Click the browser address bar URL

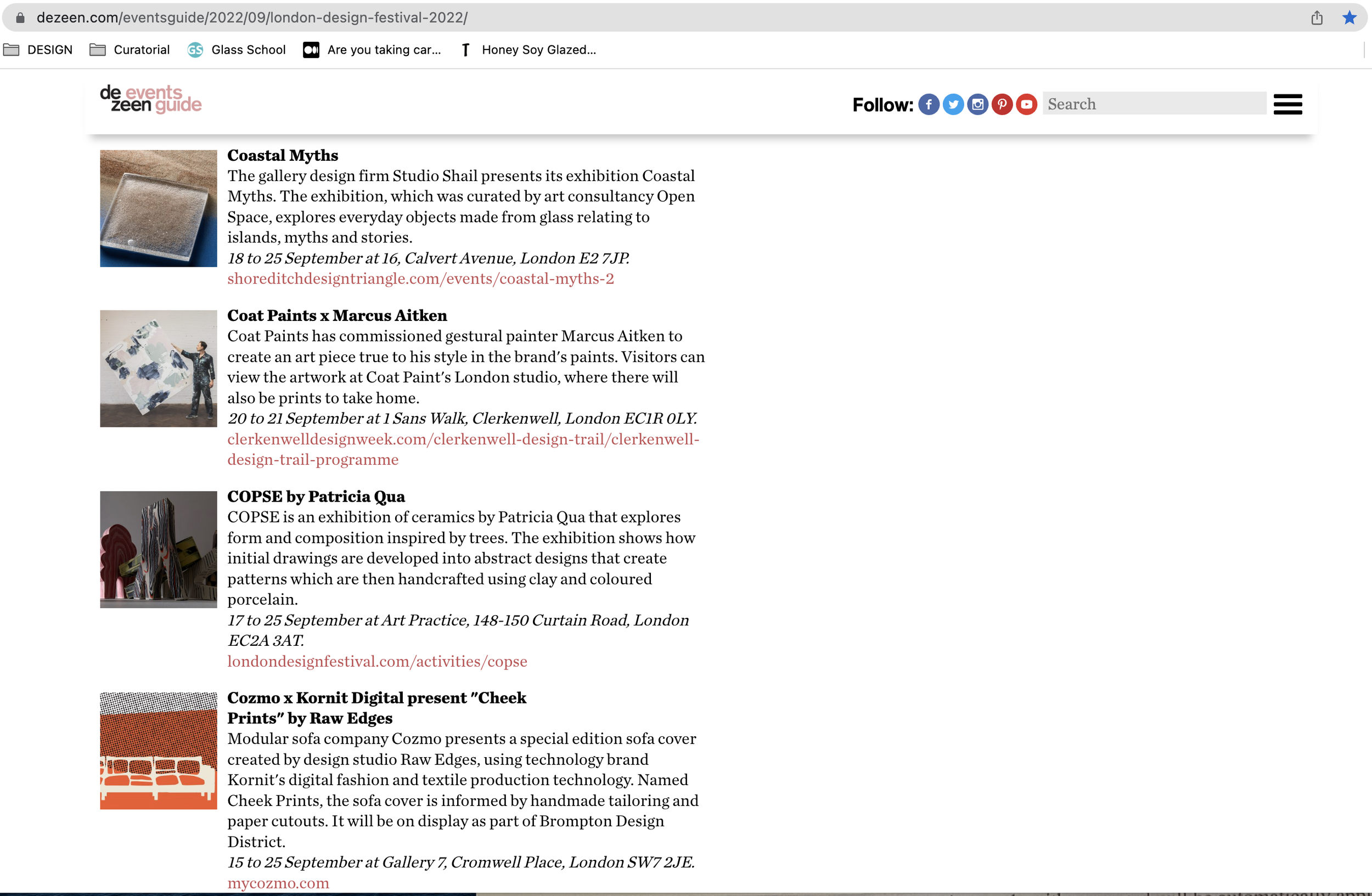pos(252,18)
